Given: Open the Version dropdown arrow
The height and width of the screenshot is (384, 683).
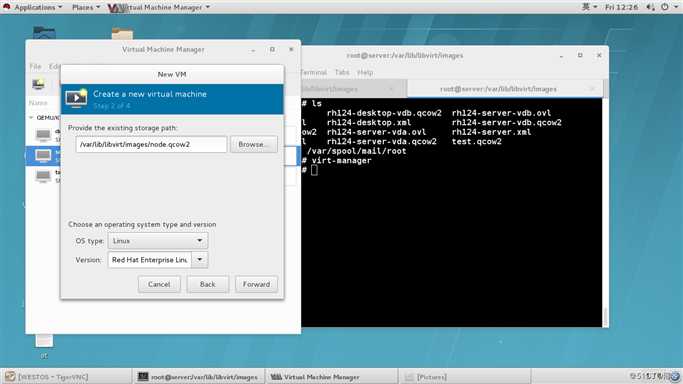Looking at the screenshot, I should (199, 259).
